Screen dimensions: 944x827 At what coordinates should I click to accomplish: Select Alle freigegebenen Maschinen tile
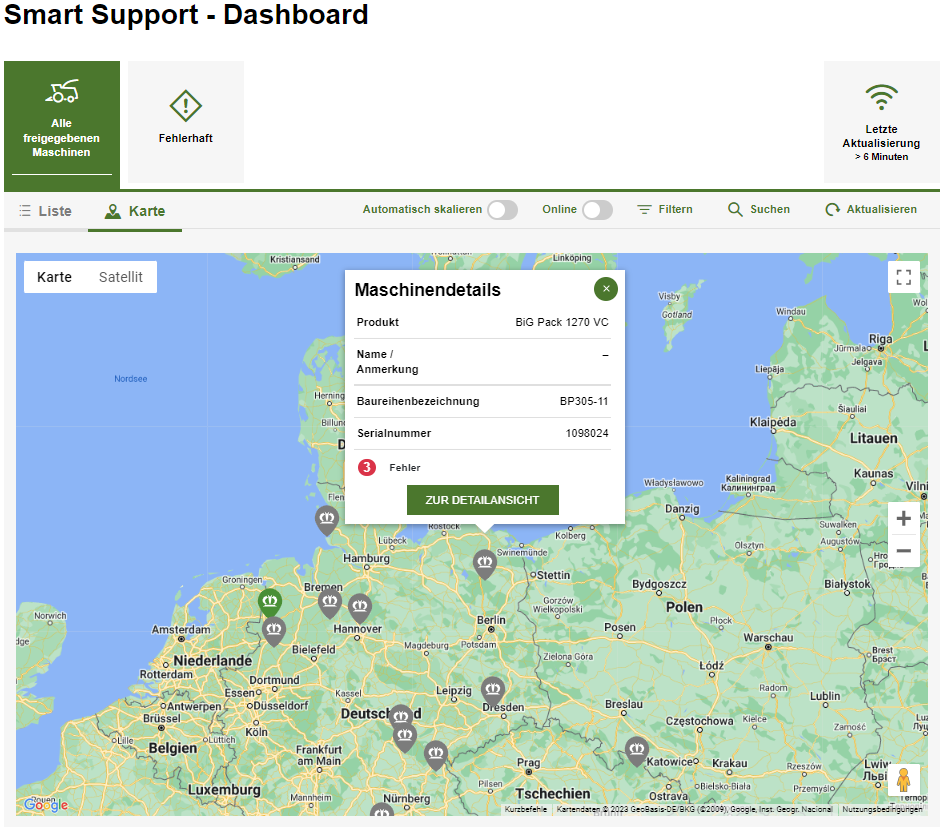coord(62,122)
